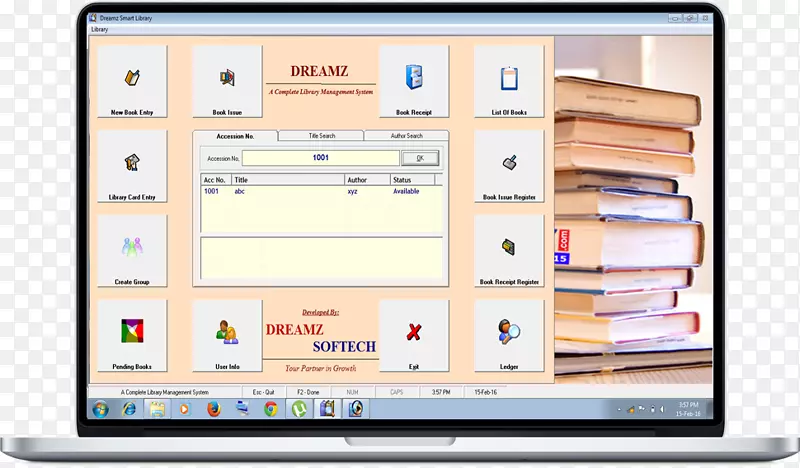Open Firefox from the Windows taskbar
The width and height of the screenshot is (800, 468).
coord(213,409)
